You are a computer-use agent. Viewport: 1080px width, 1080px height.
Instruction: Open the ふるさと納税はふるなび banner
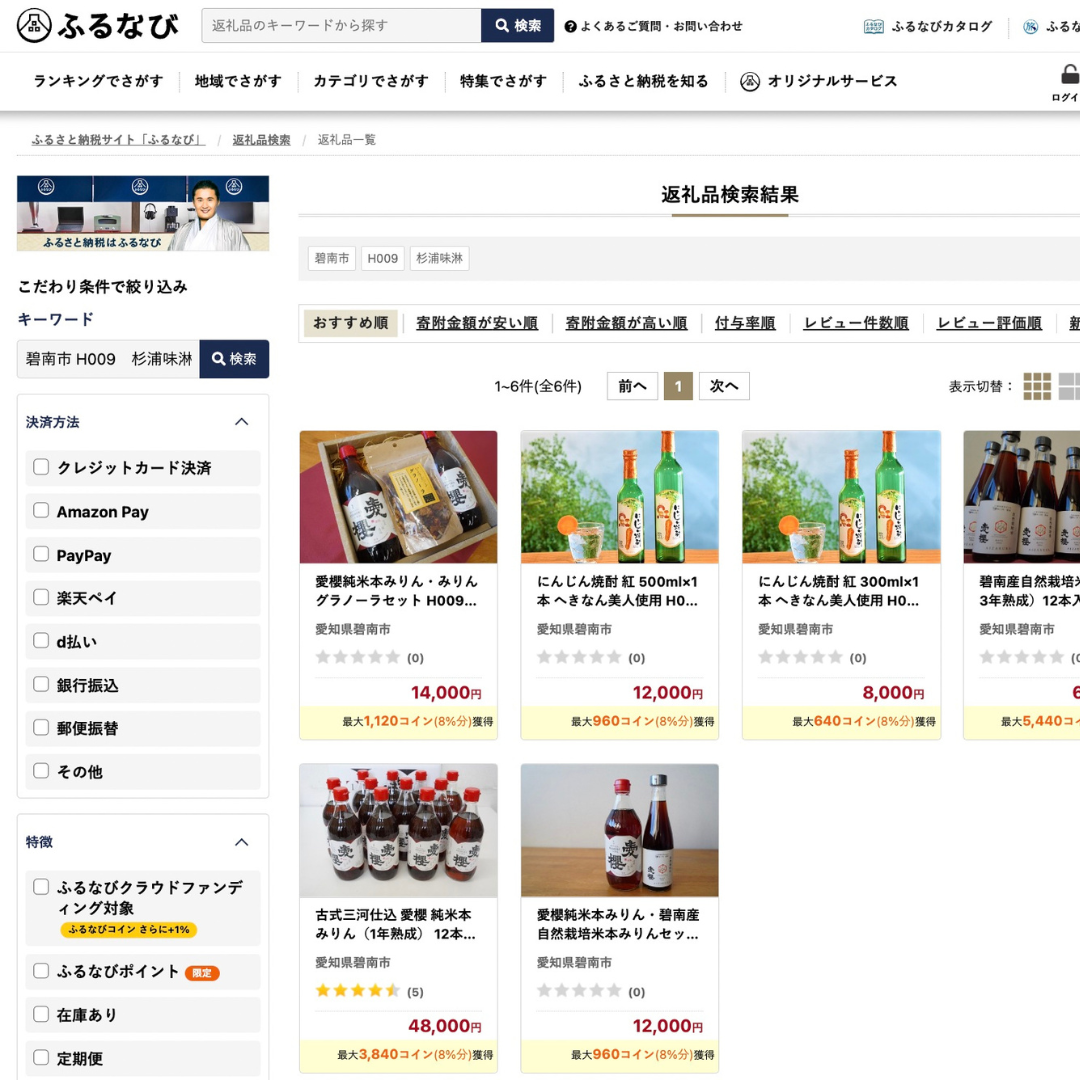coord(143,214)
